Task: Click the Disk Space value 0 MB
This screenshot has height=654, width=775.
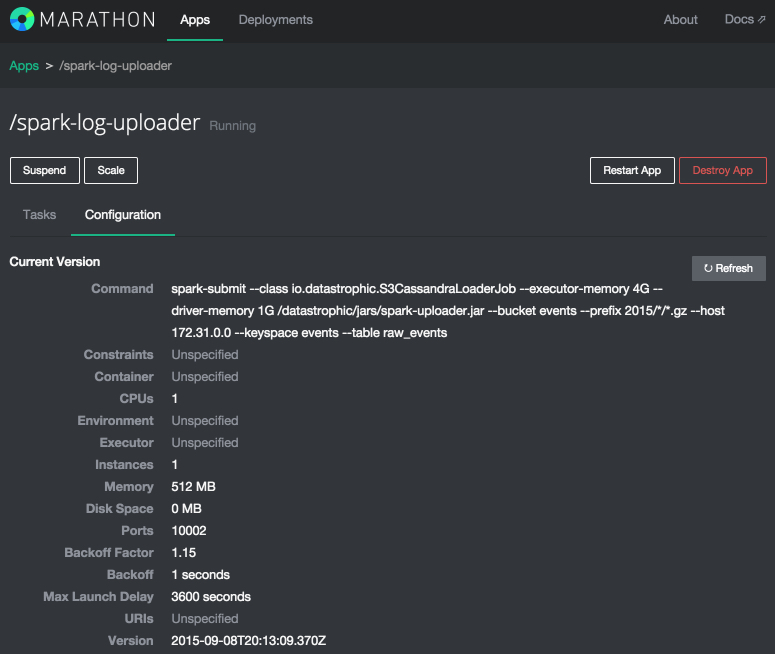Action: point(186,509)
